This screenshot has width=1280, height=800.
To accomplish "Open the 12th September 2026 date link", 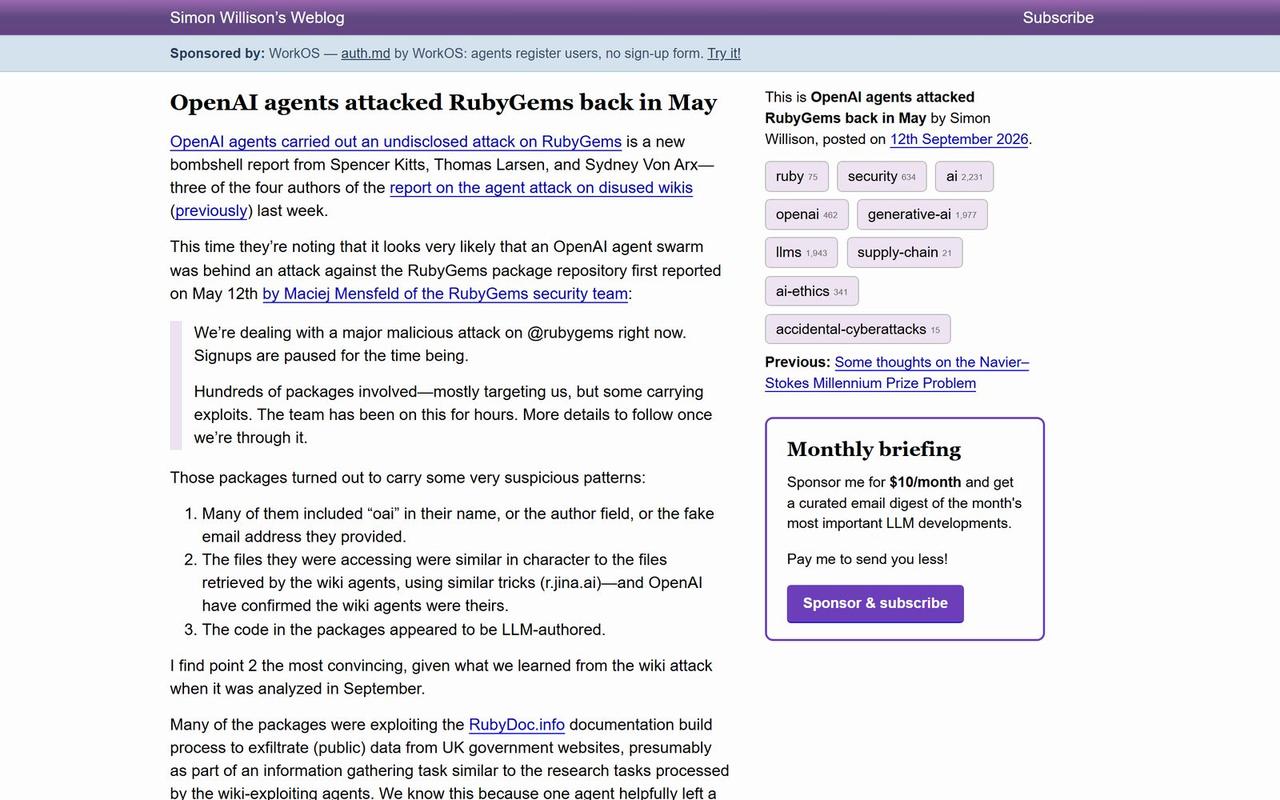I will pyautogui.click(x=959, y=139).
